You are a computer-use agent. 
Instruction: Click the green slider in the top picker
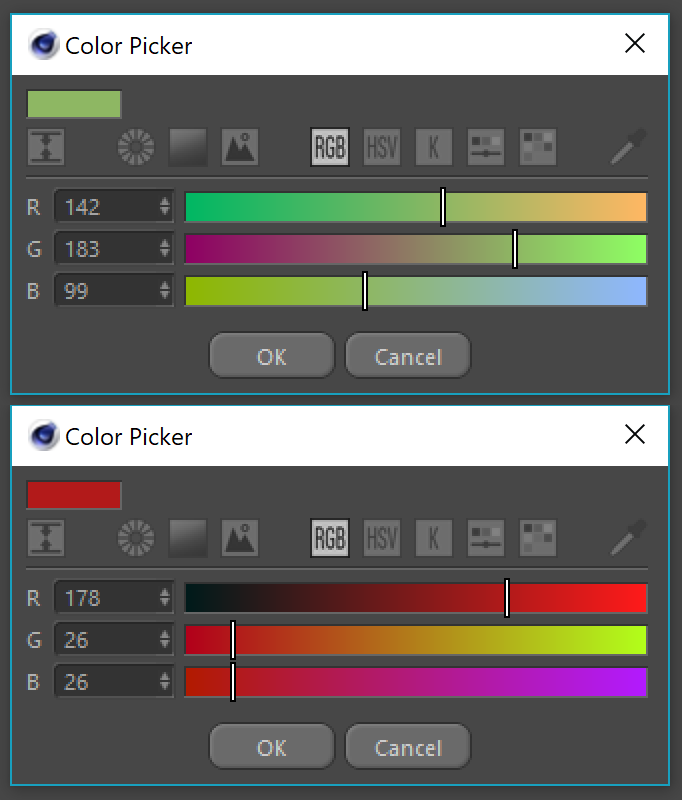(x=415, y=249)
